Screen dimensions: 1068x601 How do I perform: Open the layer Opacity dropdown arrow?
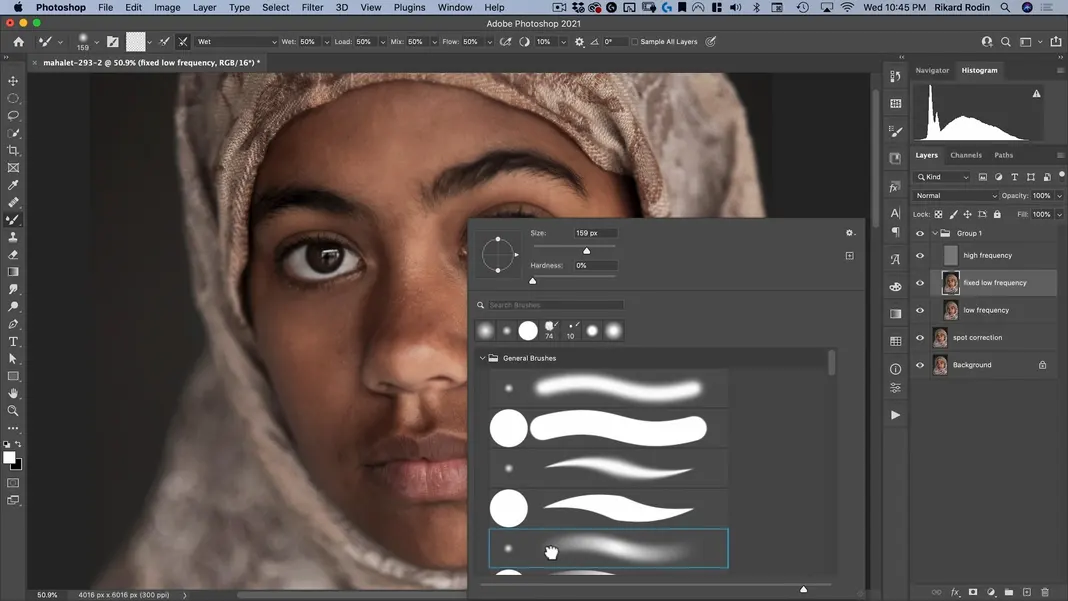(x=1059, y=196)
